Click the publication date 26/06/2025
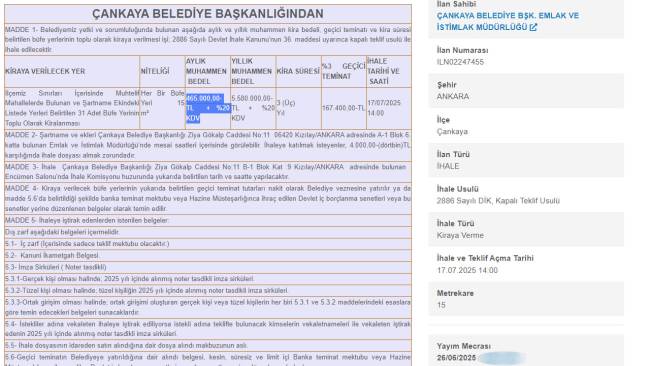Viewport: 650px width, 366px height. click(x=456, y=358)
